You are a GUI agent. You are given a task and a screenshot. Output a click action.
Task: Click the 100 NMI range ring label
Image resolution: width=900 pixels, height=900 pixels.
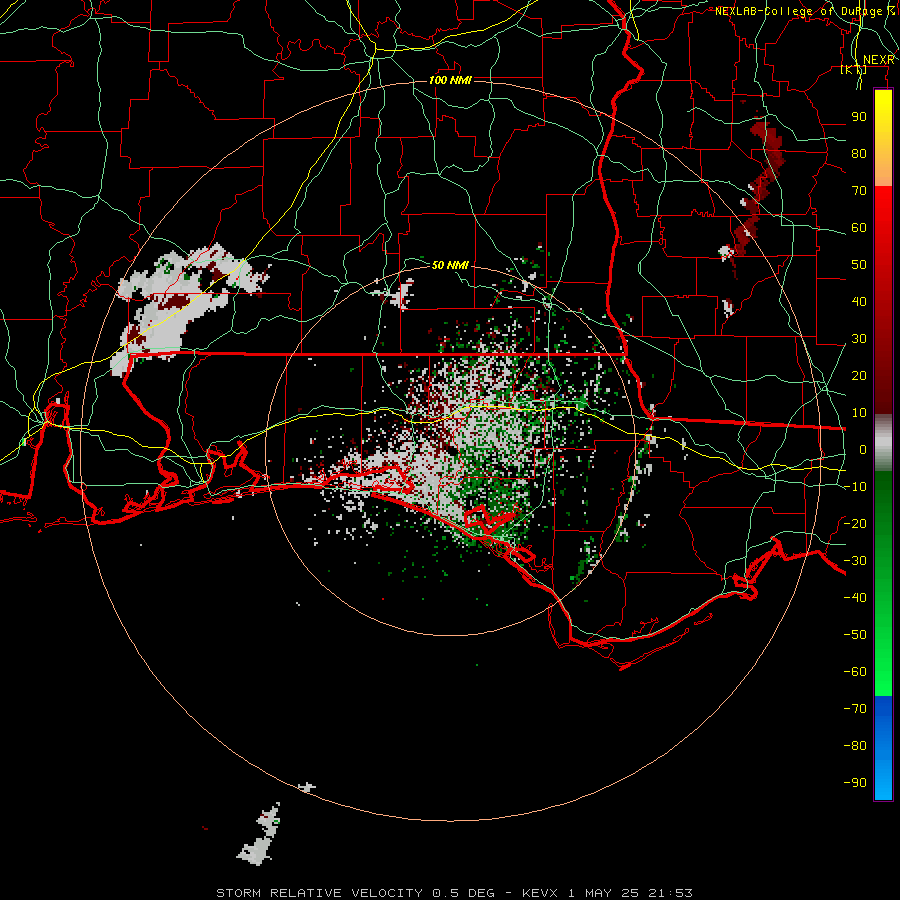coord(450,80)
